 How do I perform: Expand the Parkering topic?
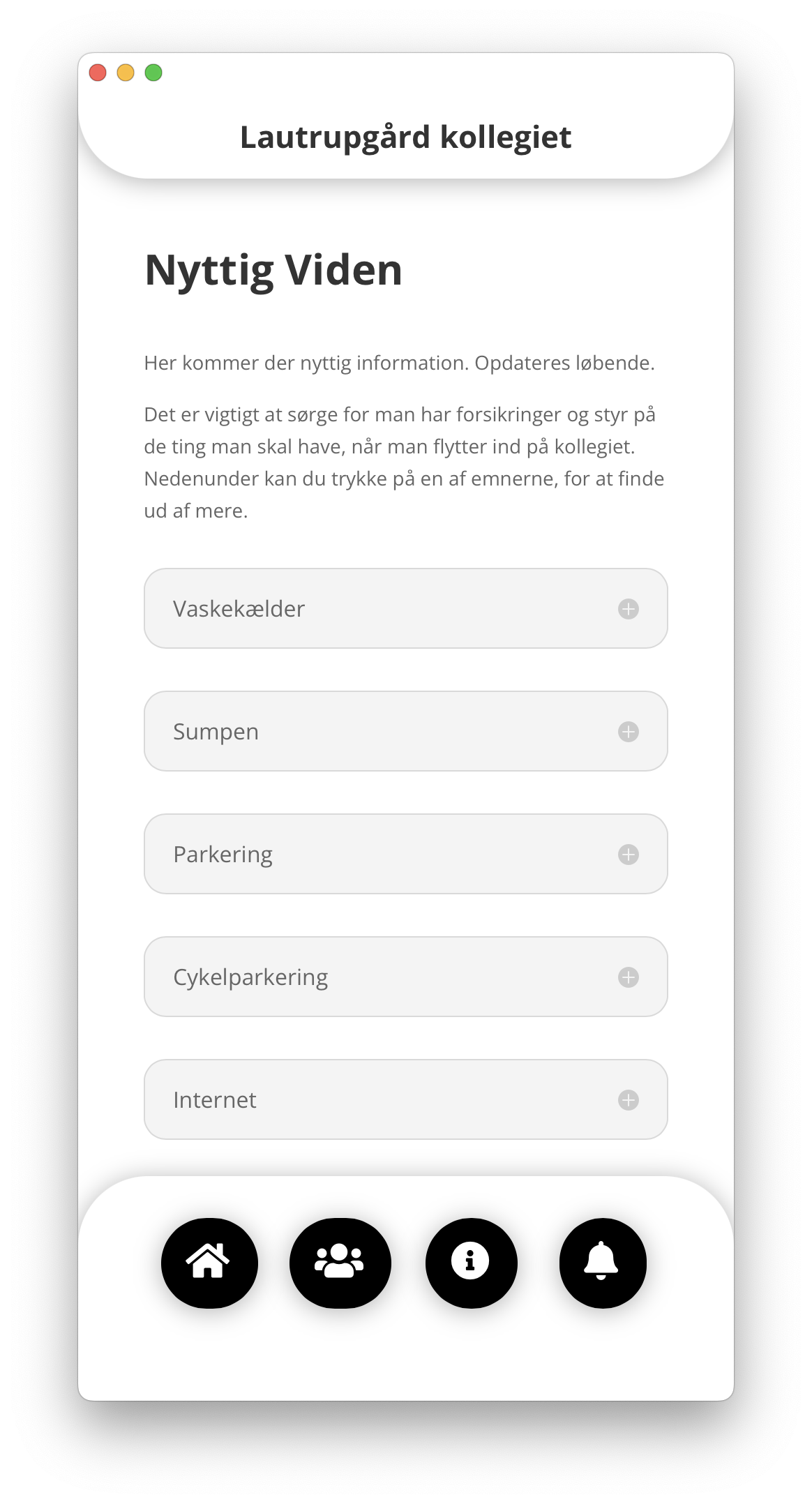(x=406, y=854)
